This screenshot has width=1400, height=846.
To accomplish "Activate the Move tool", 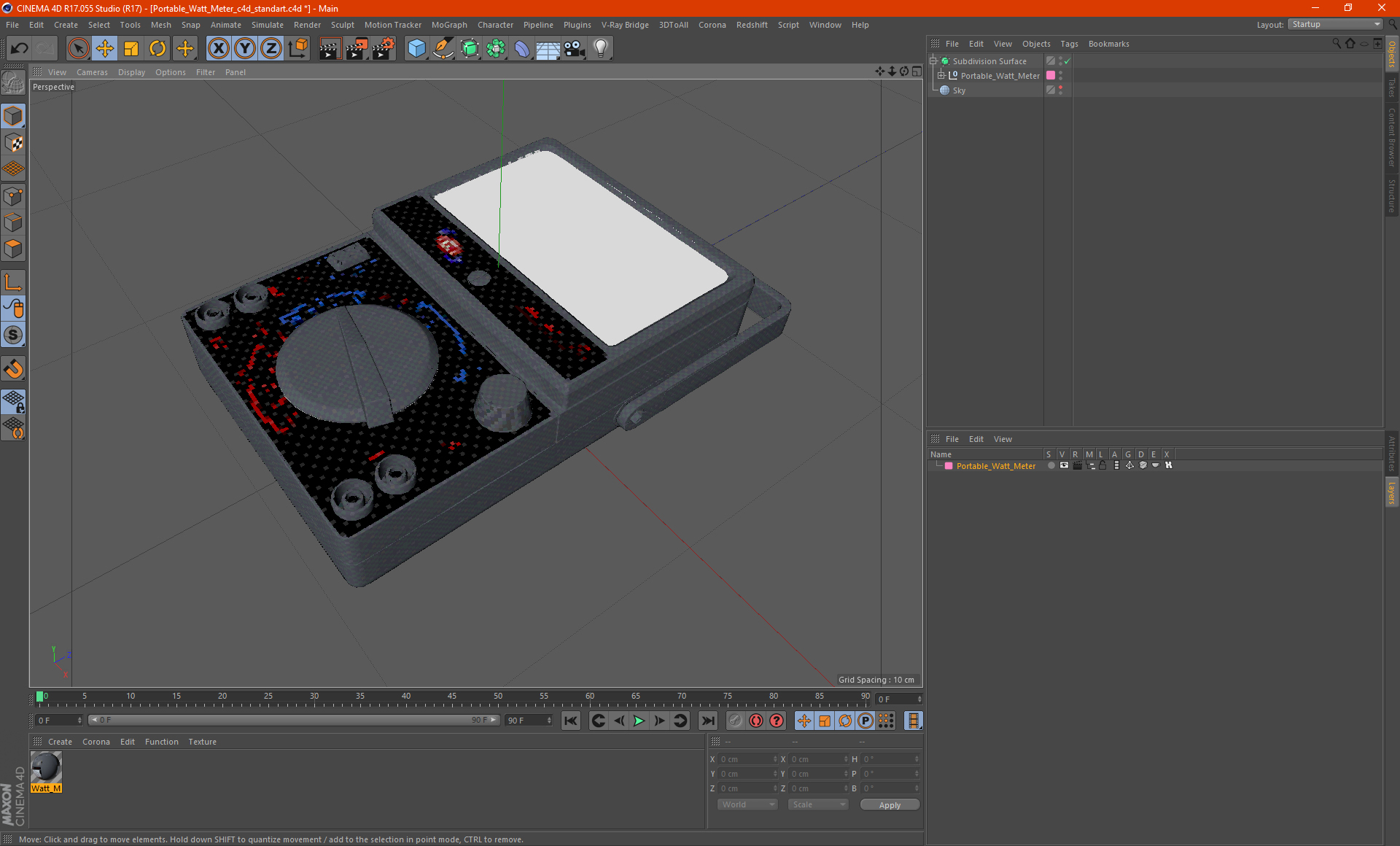I will [x=105, y=49].
